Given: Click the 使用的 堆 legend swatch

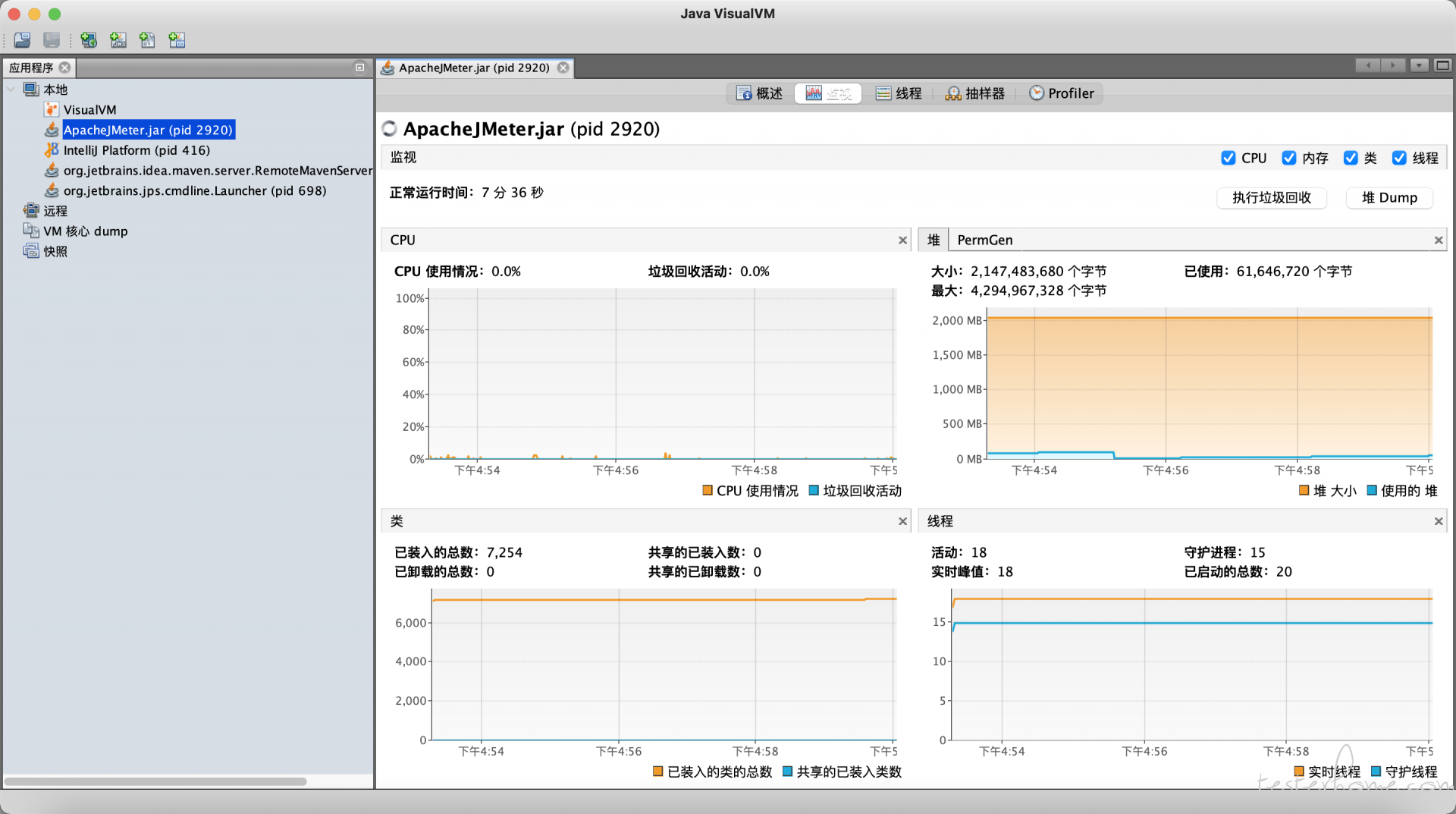Looking at the screenshot, I should [1372, 491].
